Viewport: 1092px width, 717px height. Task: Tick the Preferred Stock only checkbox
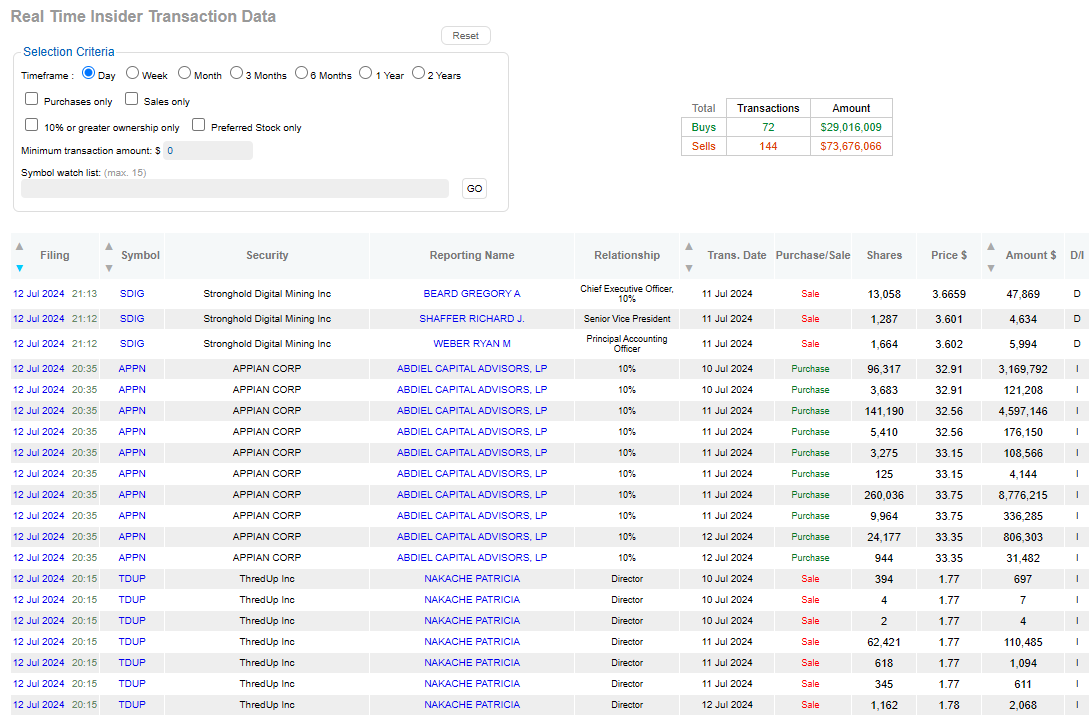point(199,126)
